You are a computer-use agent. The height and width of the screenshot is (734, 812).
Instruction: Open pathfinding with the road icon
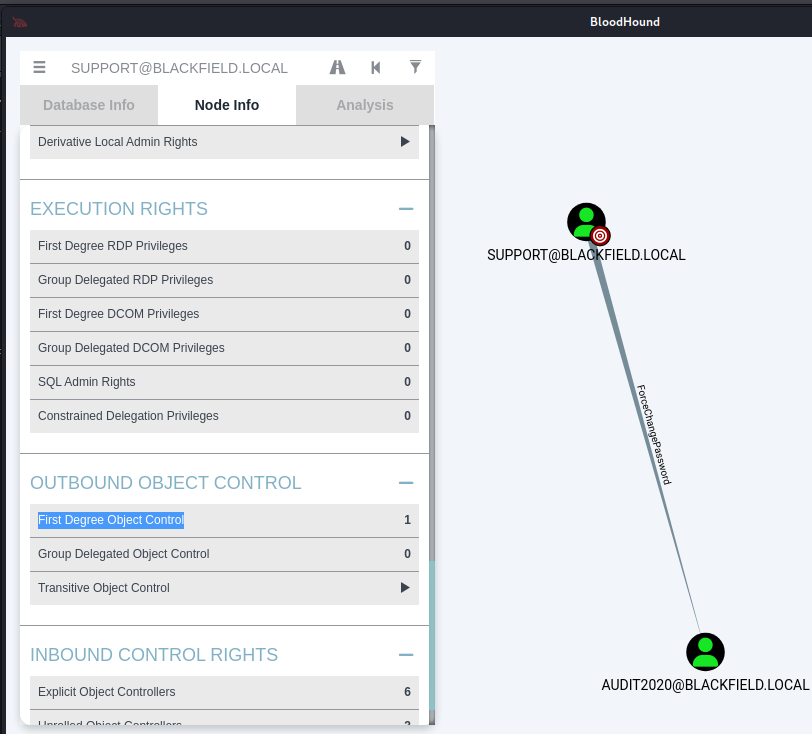[338, 67]
